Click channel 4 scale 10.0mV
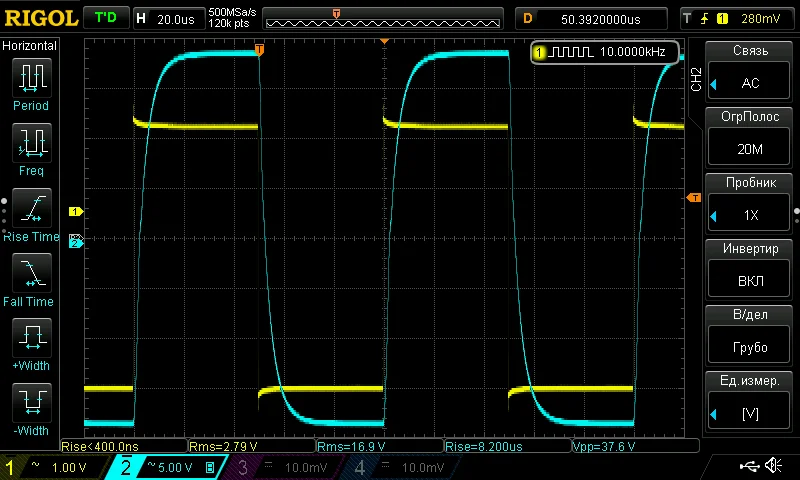The height and width of the screenshot is (480, 800). pyautogui.click(x=423, y=467)
